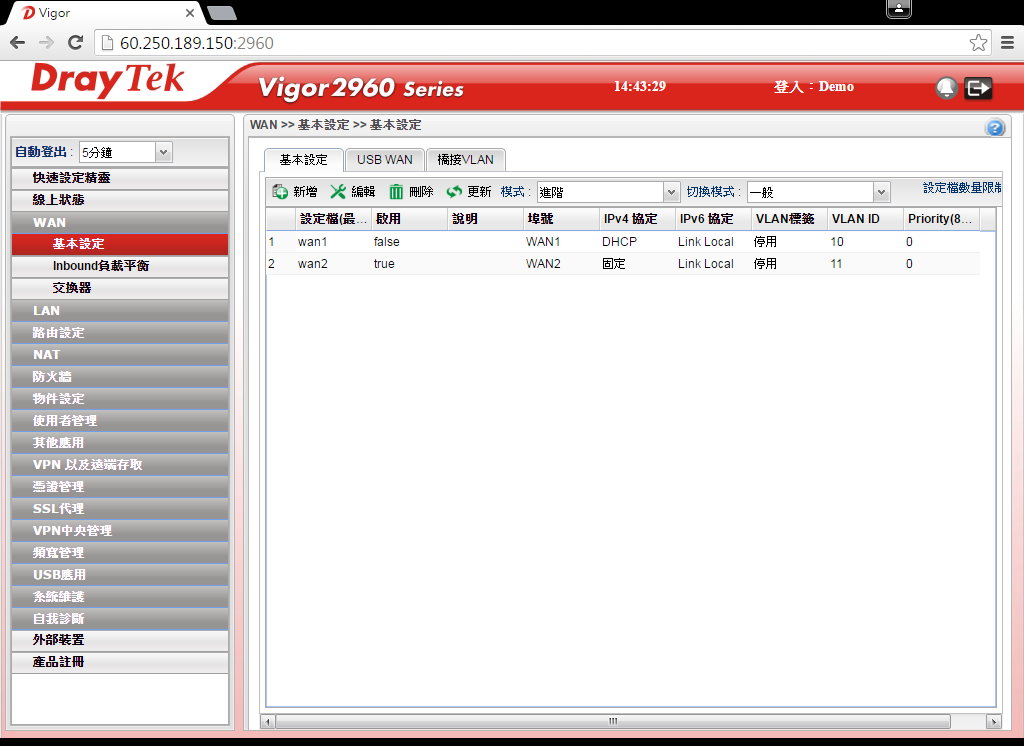
Task: Switch to the 橋接VLAN tab
Action: click(x=466, y=160)
